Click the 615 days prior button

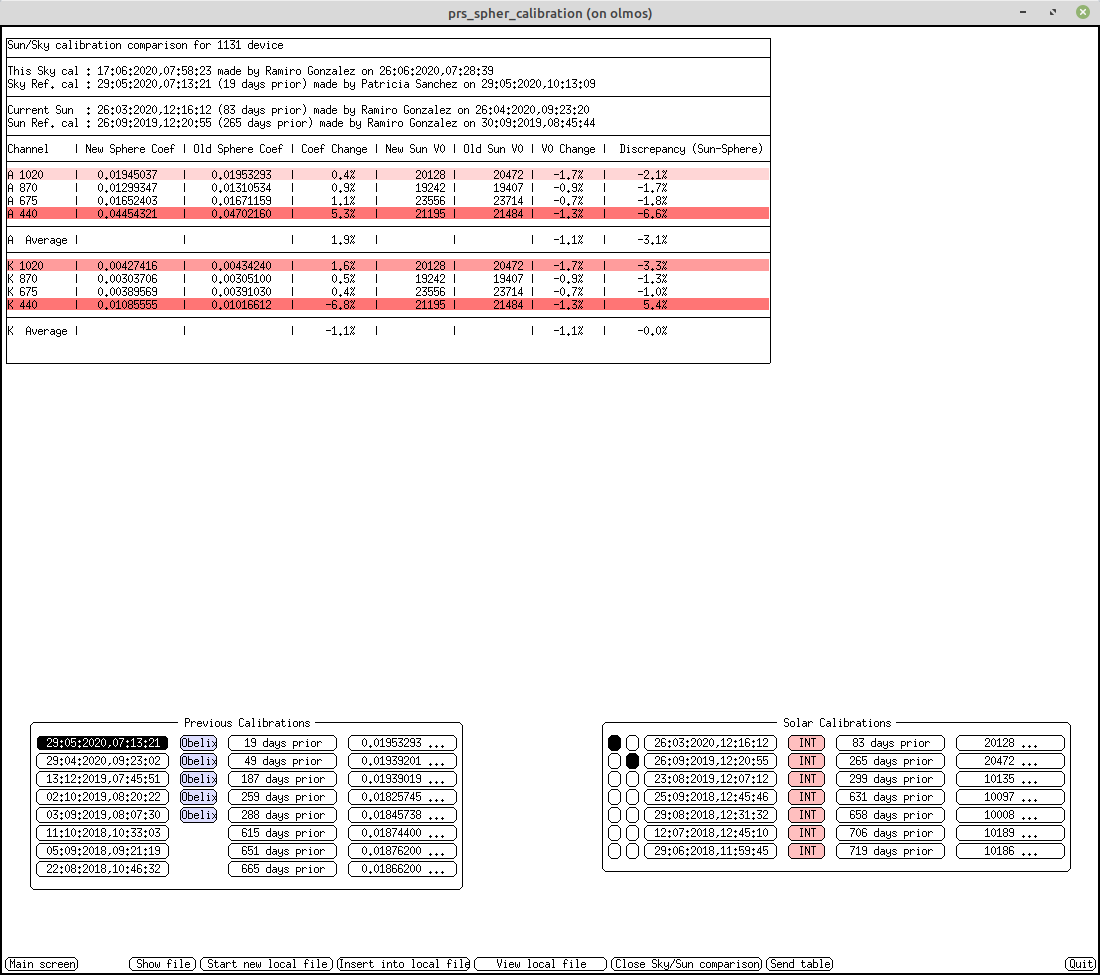pos(283,833)
